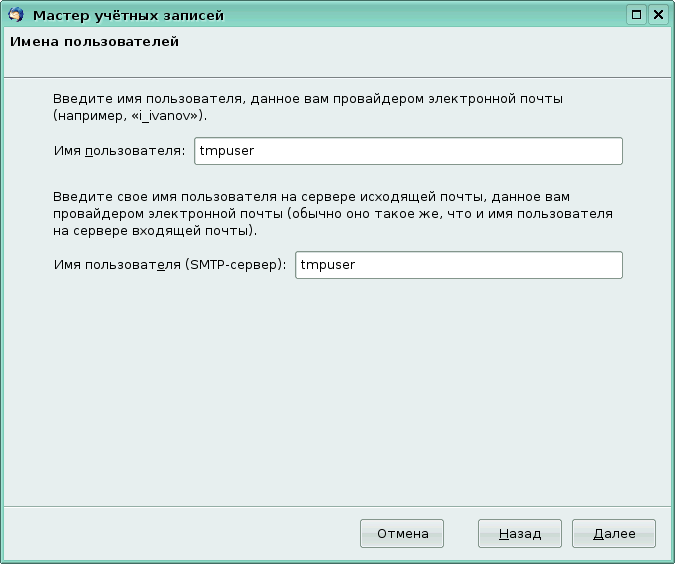Click the word «tmpuser» in the SMTP field

click(x=329, y=265)
